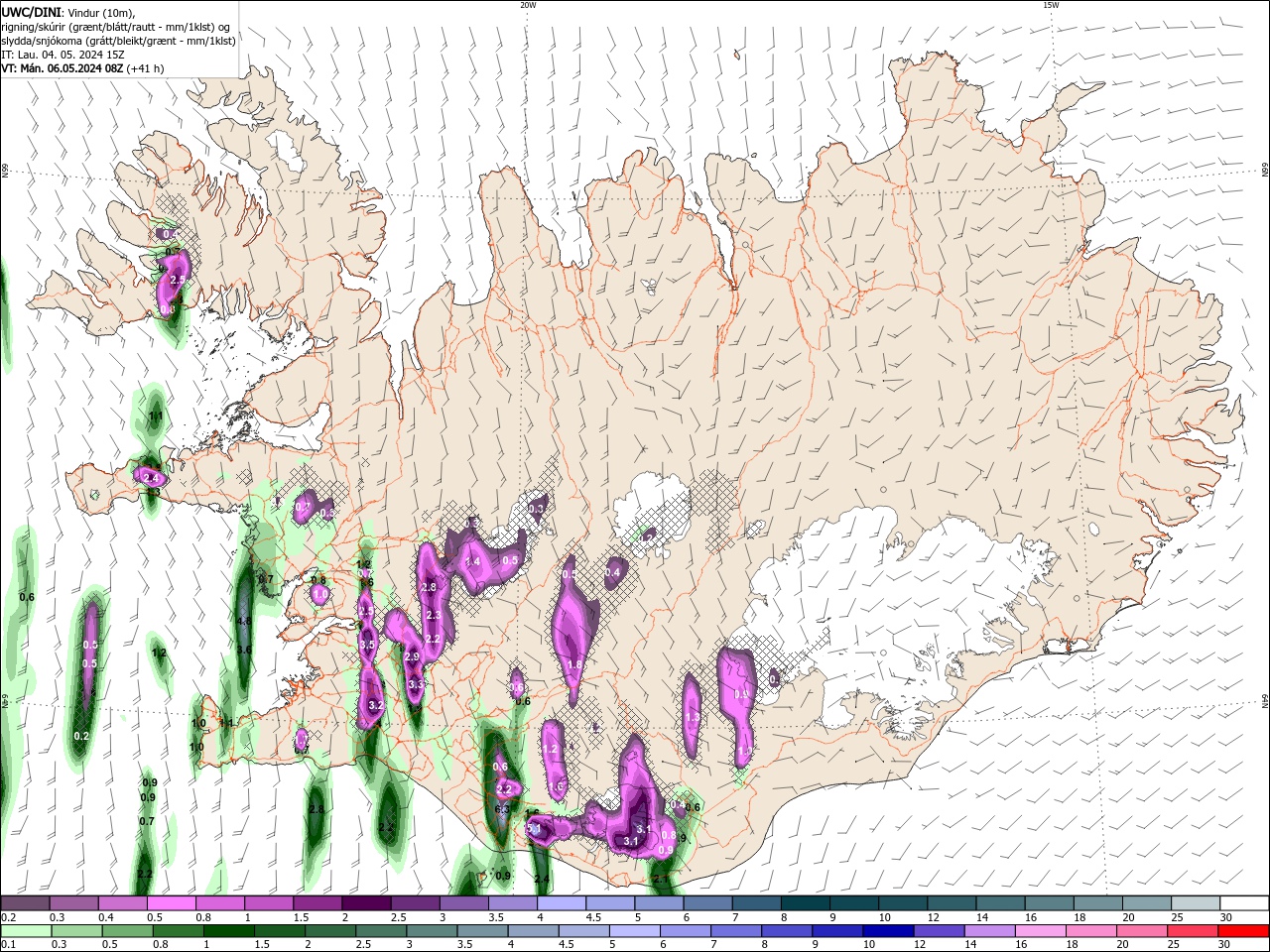Click the "VT: Mán. 06.05.2024 08Z" valid time
The image size is (1270, 952).
coord(63,68)
